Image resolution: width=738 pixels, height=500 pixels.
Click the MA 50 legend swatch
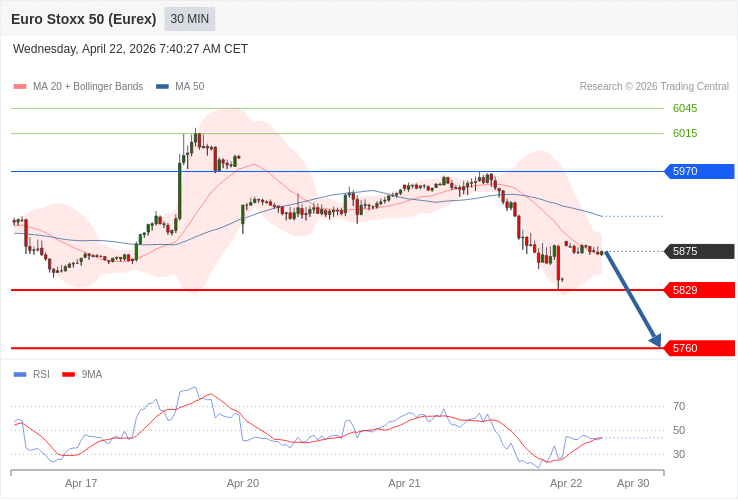point(162,87)
